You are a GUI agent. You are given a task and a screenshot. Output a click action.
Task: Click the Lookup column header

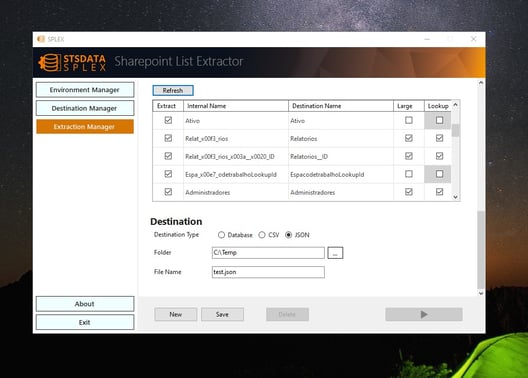pos(438,106)
